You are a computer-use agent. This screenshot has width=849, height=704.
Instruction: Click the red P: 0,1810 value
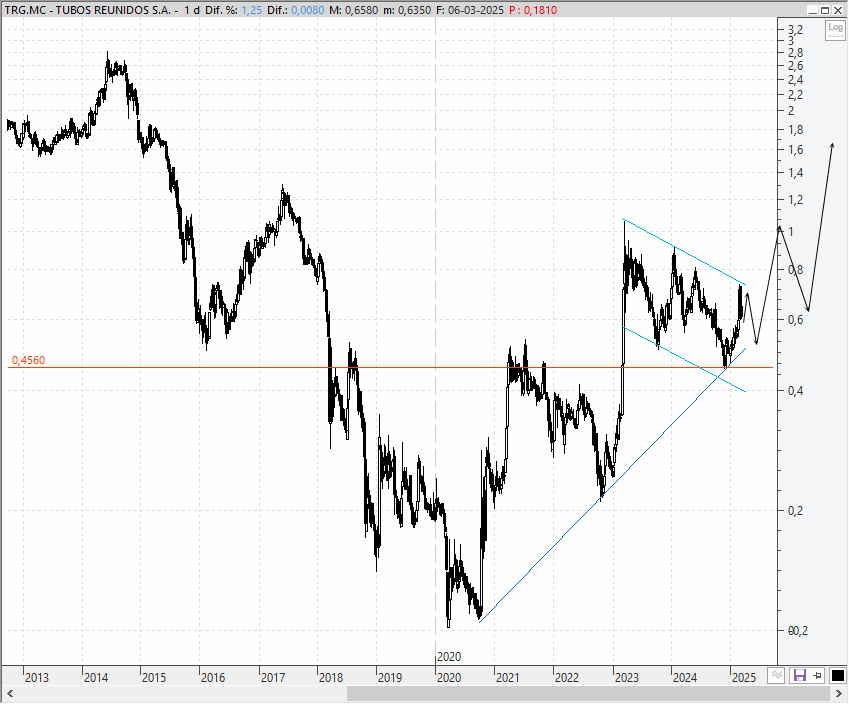point(533,10)
